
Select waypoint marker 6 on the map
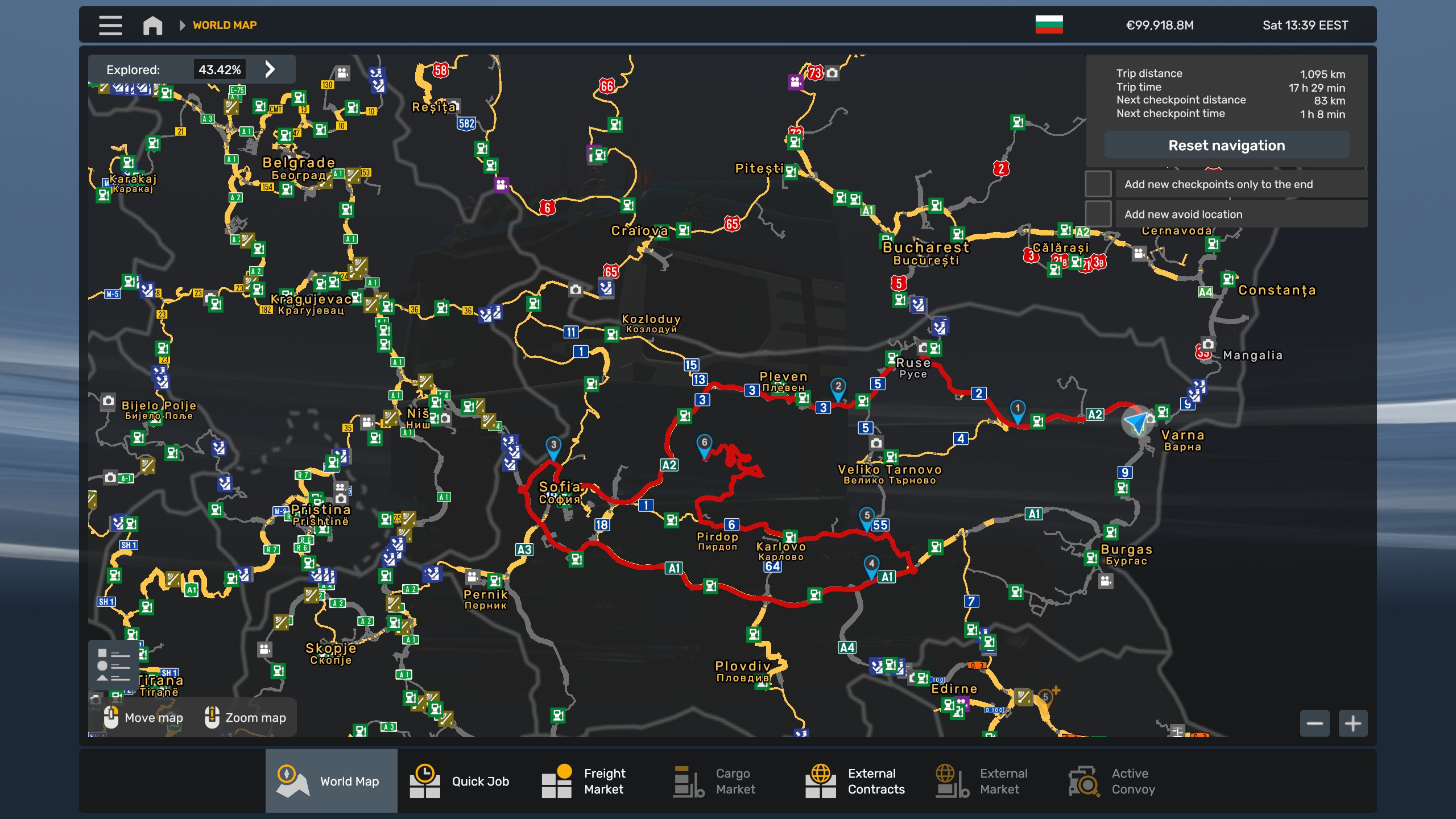[704, 445]
